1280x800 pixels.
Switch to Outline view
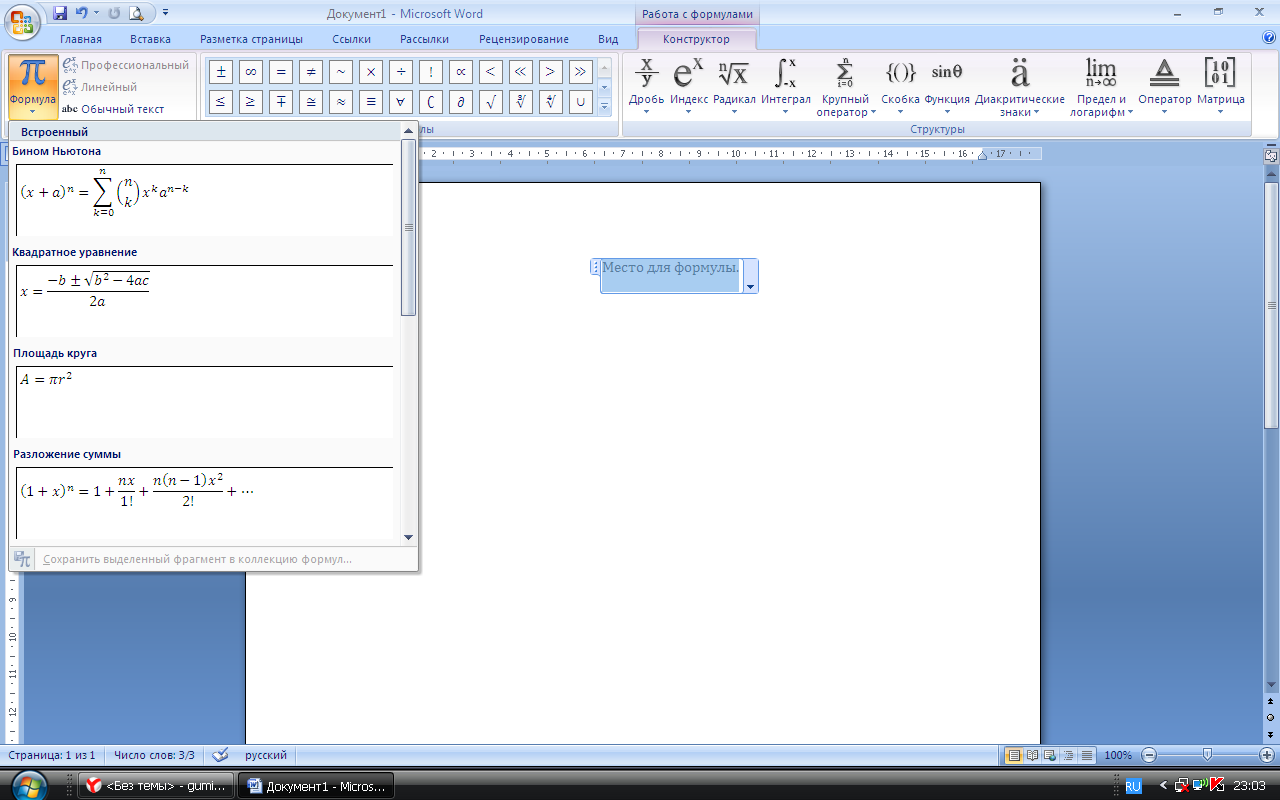1069,755
